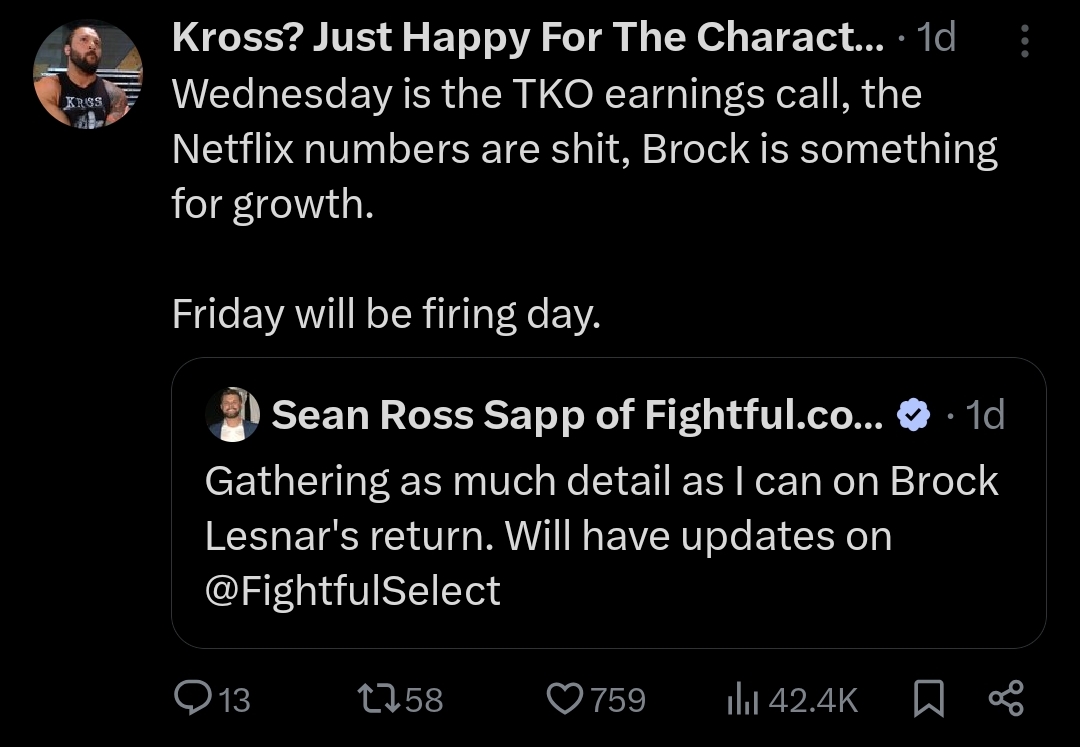Open the "Kross? Just Happy For The Charact..." profile name

528,38
